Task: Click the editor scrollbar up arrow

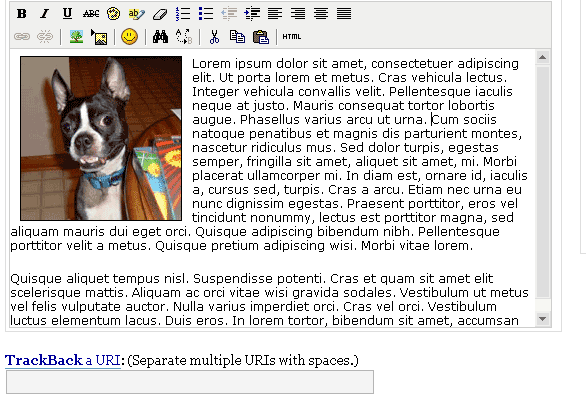Action: tap(543, 57)
